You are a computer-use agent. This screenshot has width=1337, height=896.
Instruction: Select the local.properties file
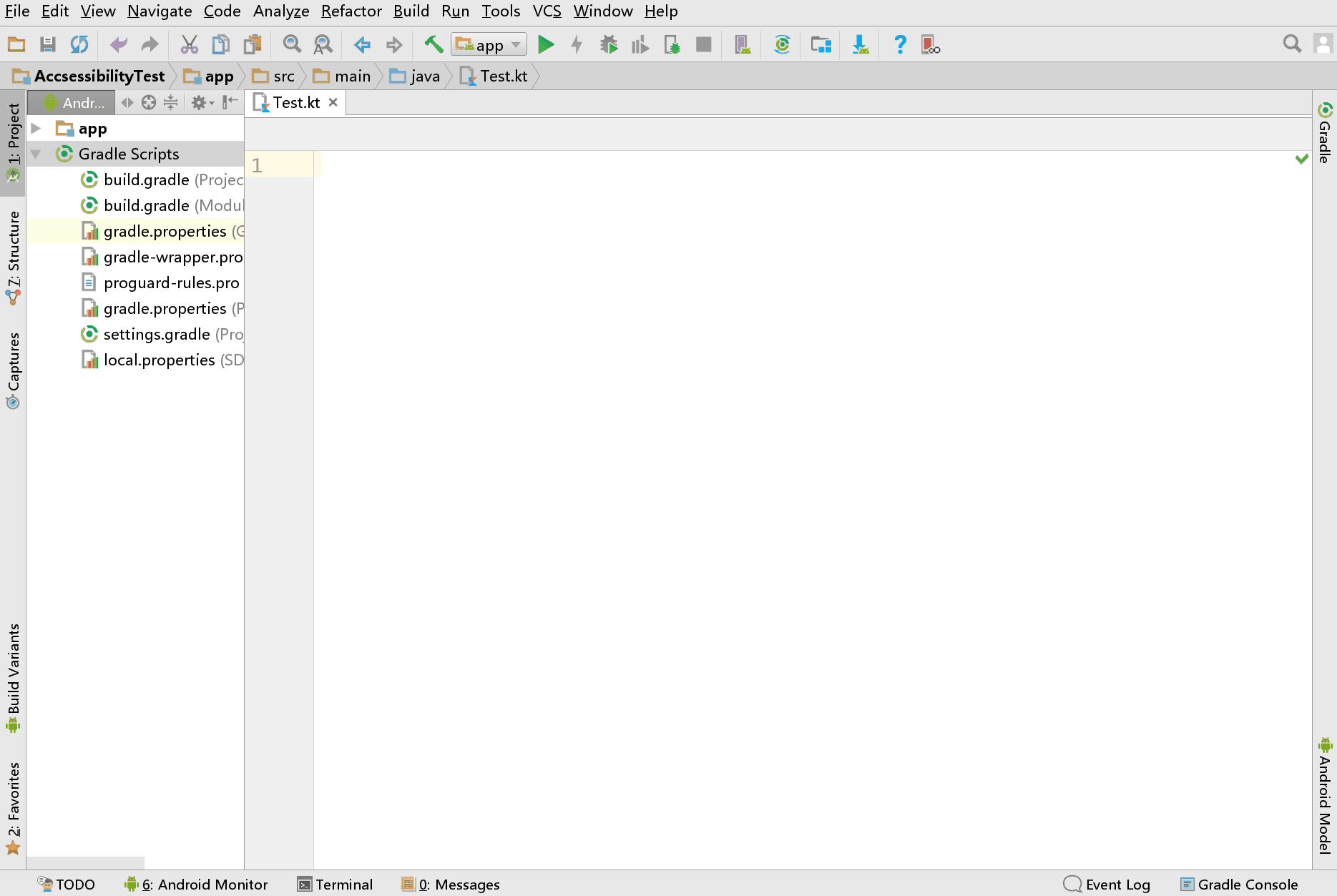point(136,360)
